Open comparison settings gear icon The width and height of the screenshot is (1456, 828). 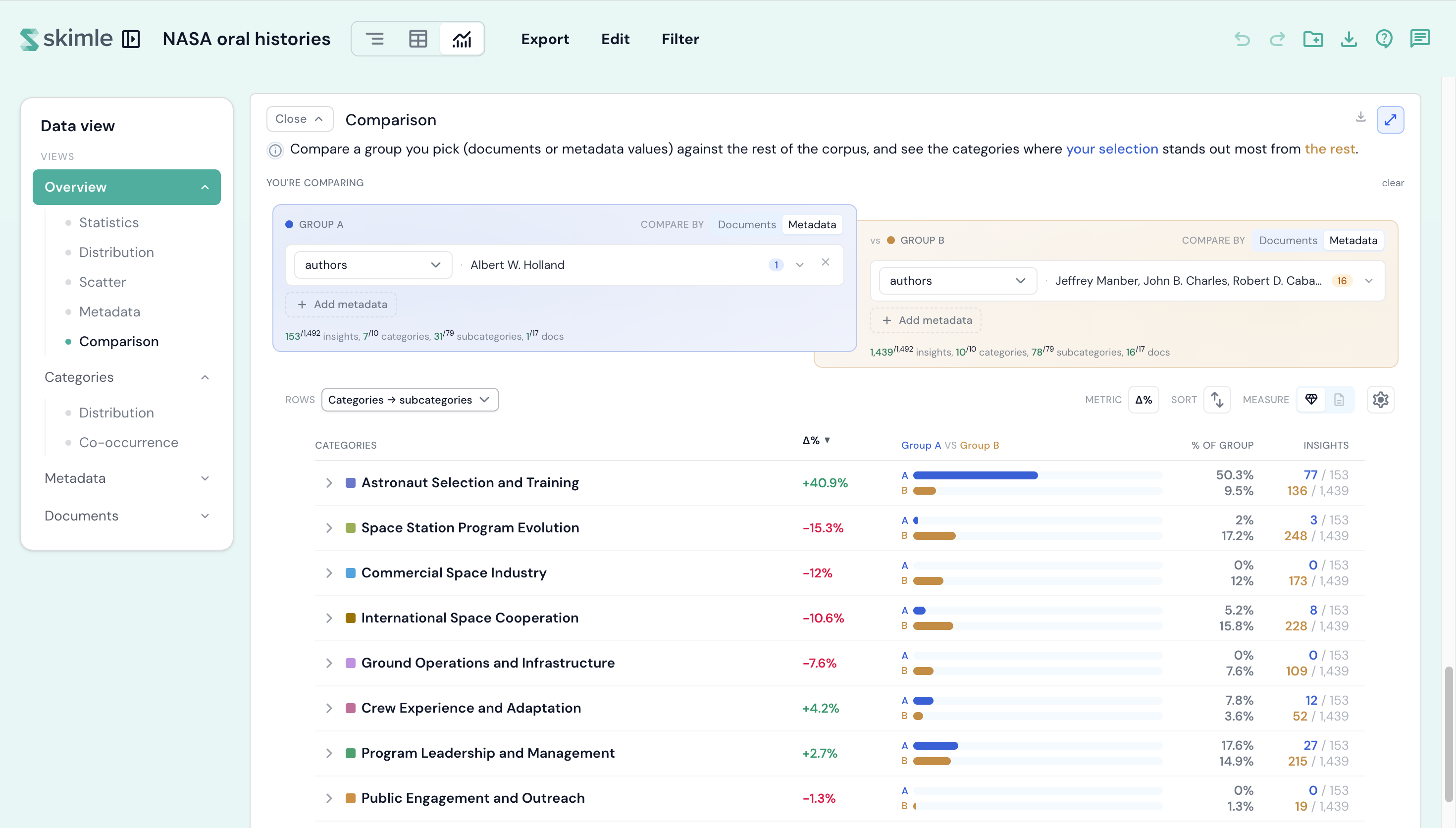(1380, 400)
